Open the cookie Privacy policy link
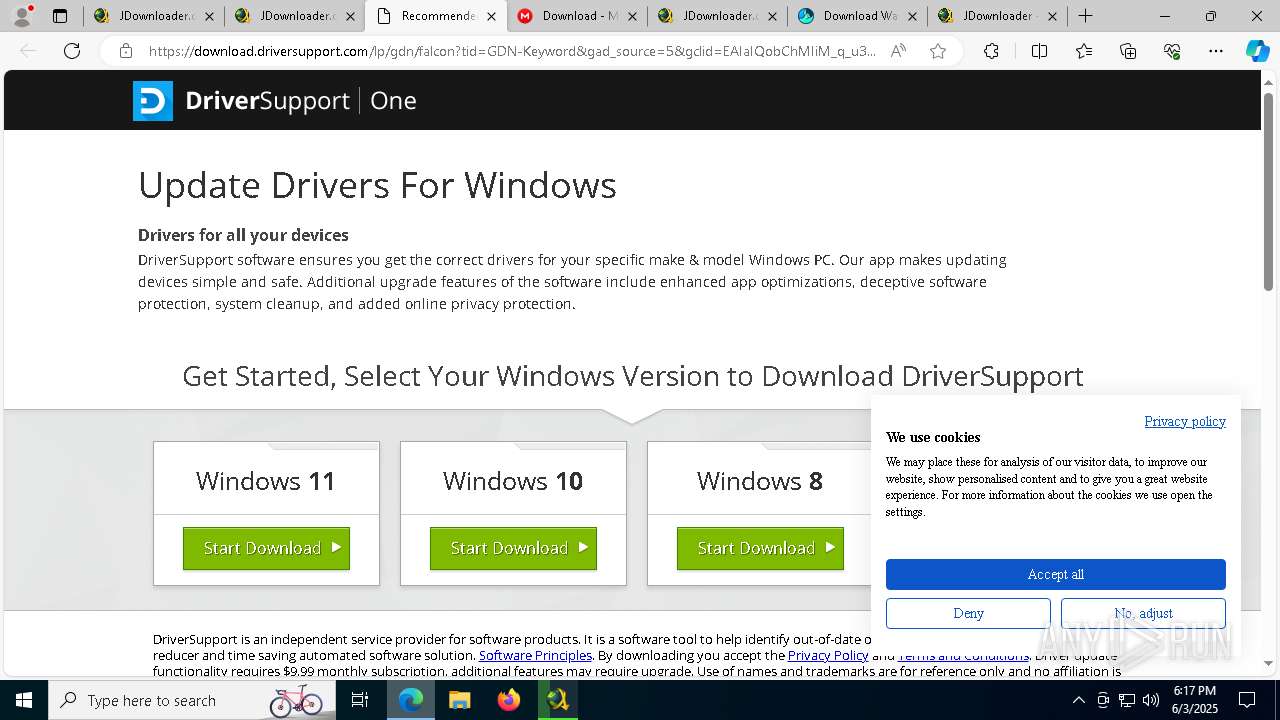The height and width of the screenshot is (720, 1280). click(x=1185, y=421)
